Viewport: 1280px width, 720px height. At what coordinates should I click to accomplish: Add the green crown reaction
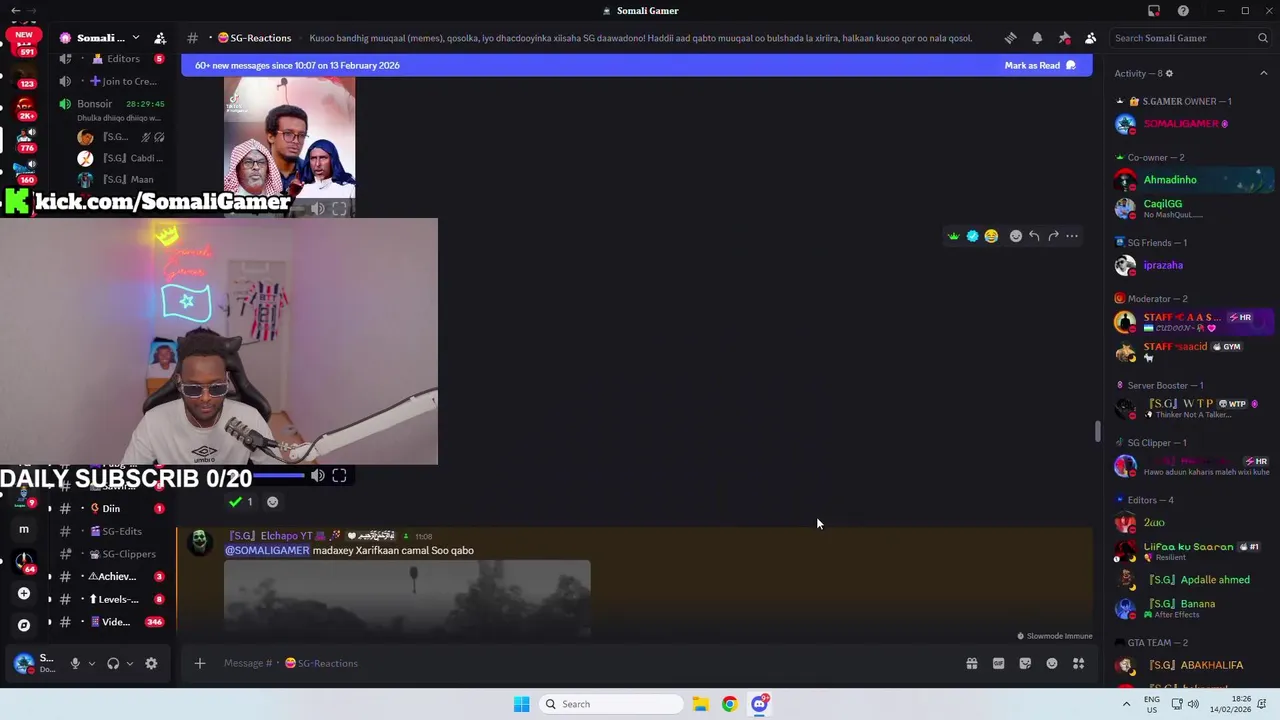coord(953,236)
